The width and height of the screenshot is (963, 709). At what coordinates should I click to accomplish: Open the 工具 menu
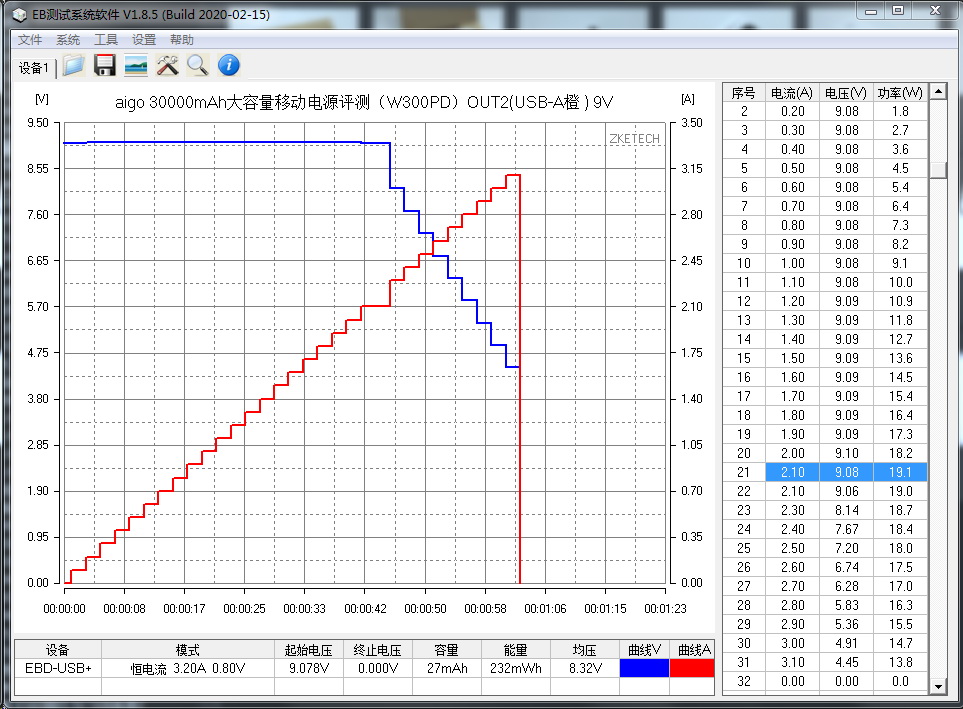pyautogui.click(x=106, y=40)
